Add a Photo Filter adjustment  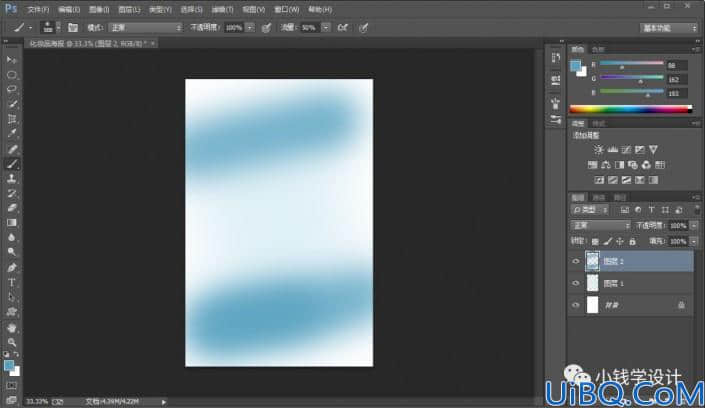(x=633, y=165)
